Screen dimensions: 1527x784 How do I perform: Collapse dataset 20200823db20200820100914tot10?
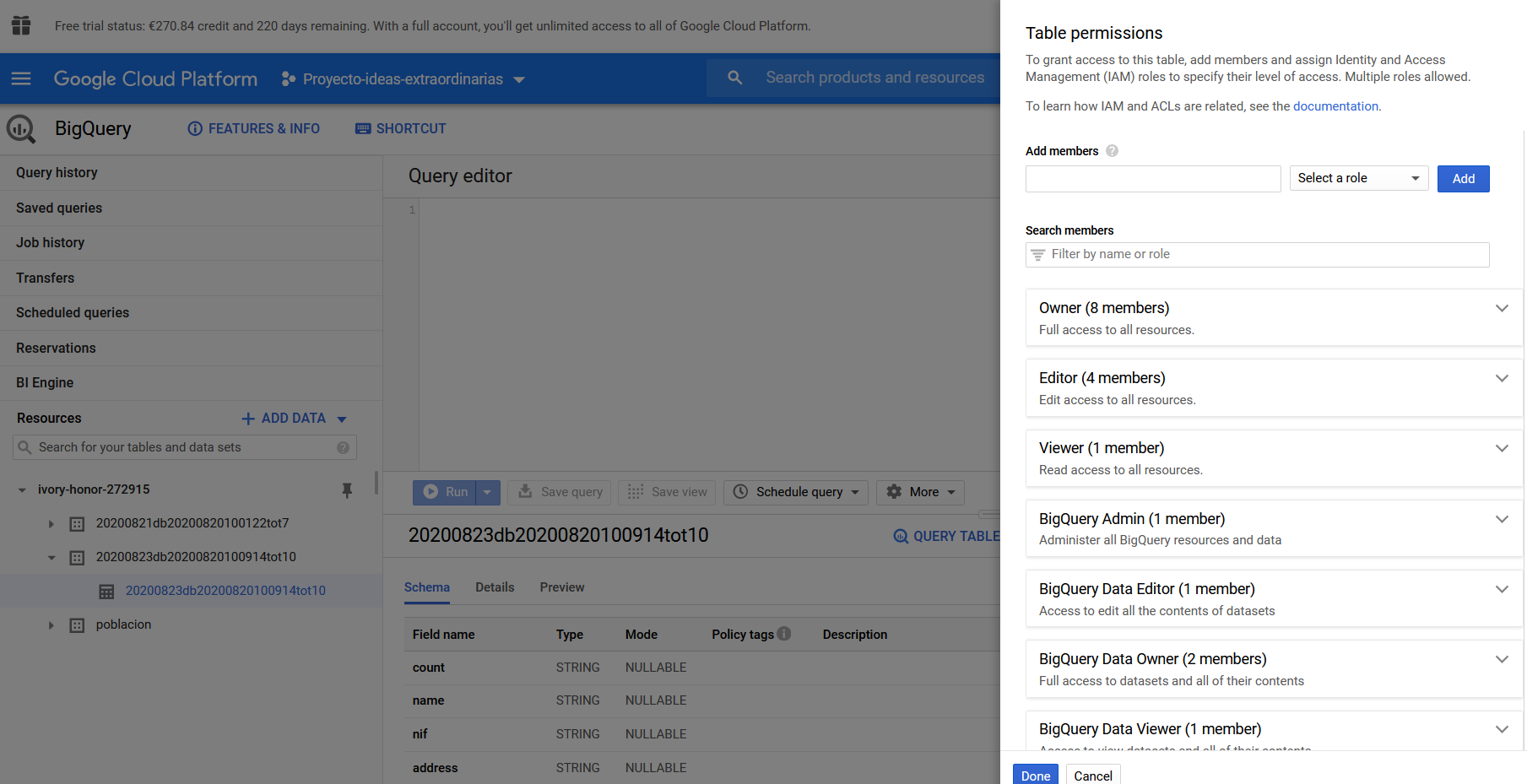[x=51, y=558]
